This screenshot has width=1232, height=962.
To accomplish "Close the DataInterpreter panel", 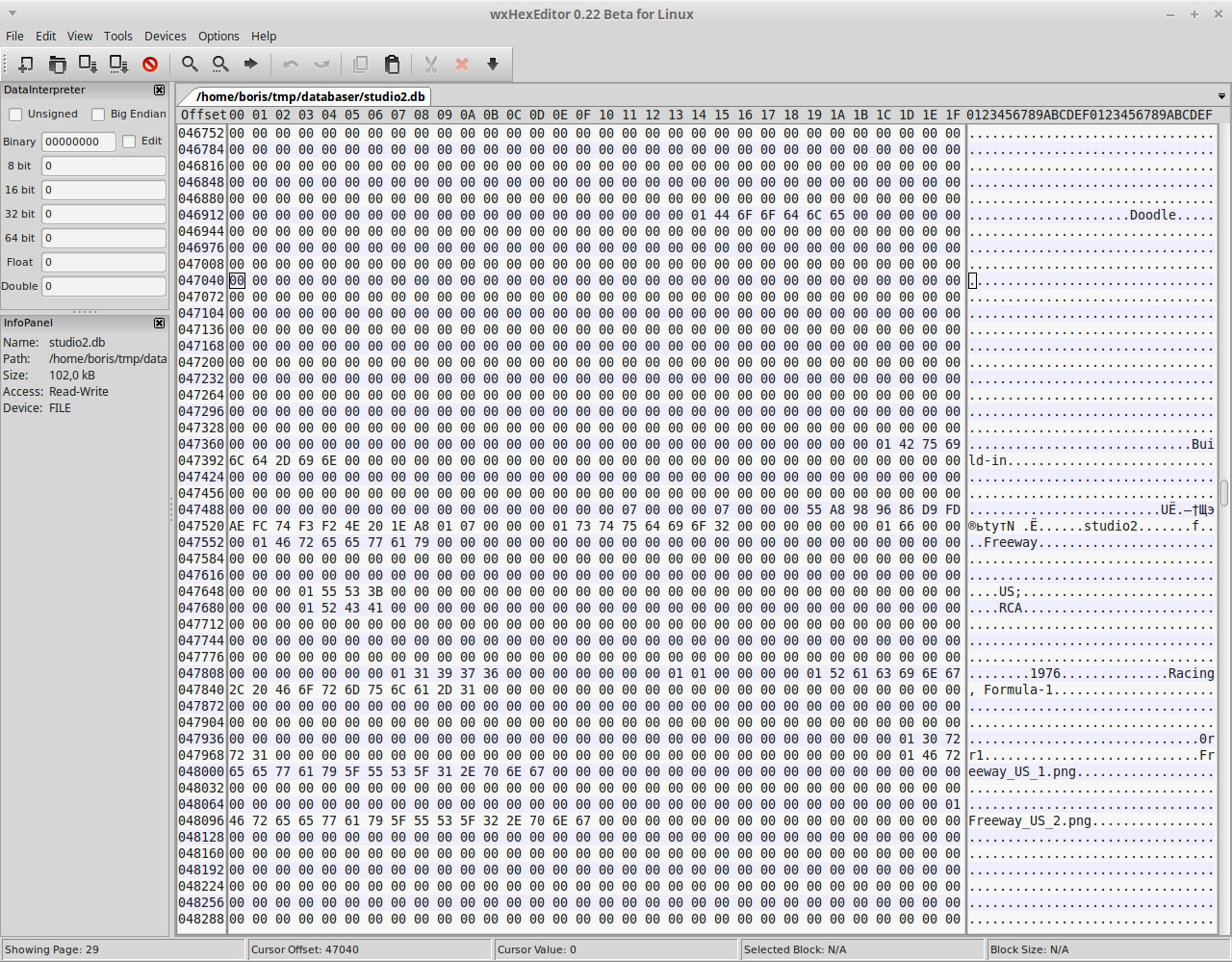I will click(159, 90).
